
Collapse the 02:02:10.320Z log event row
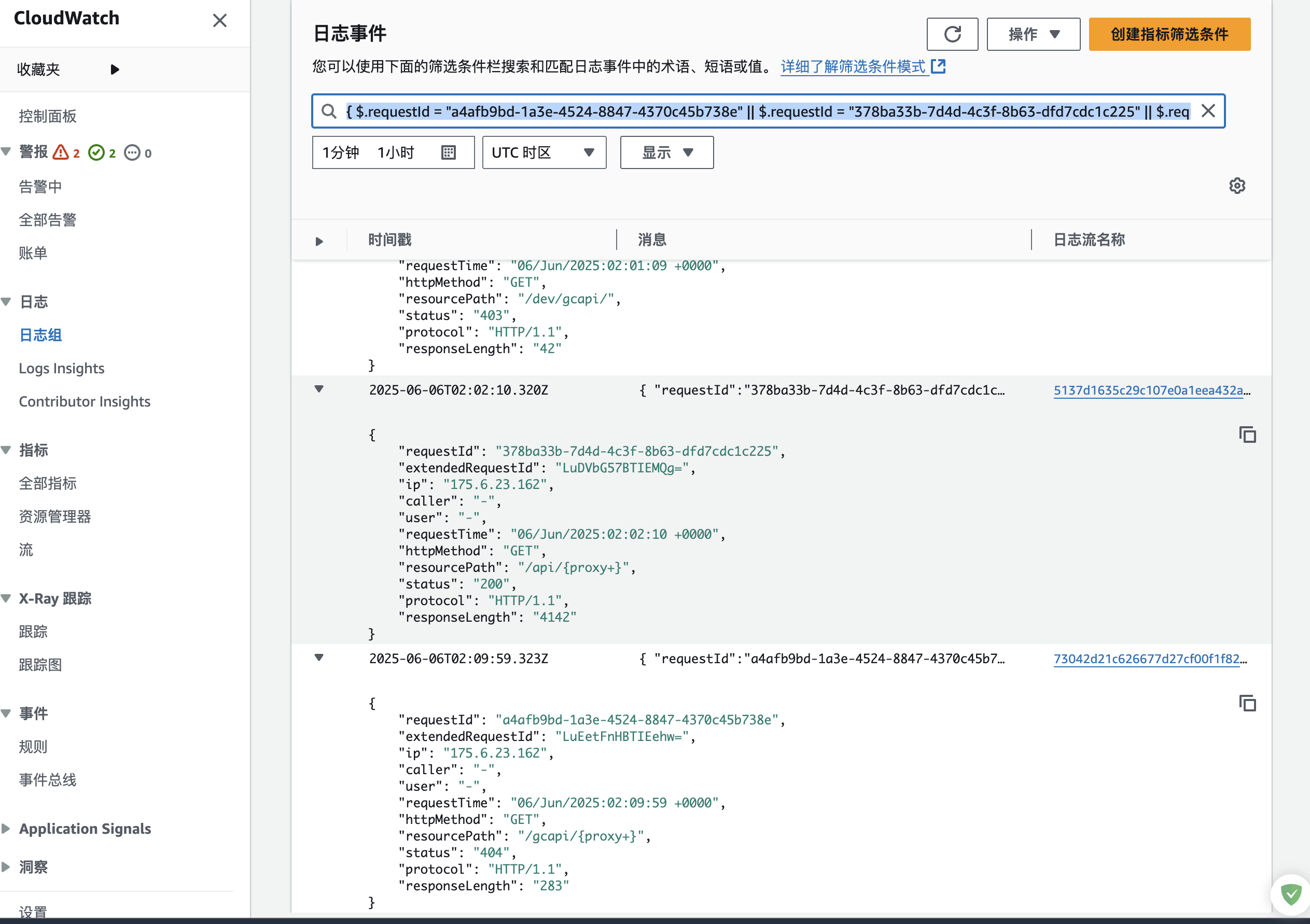319,389
